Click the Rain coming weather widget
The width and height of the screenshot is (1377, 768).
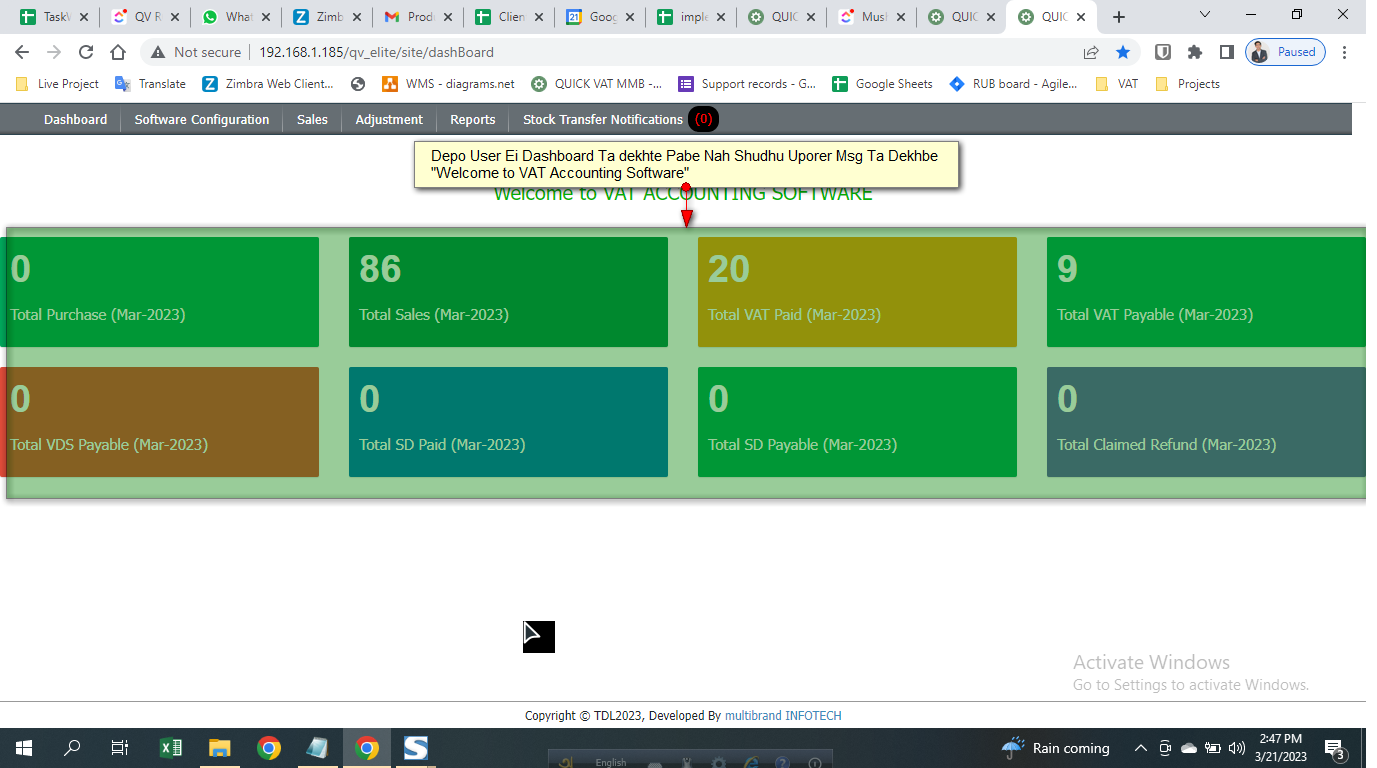(x=1056, y=748)
